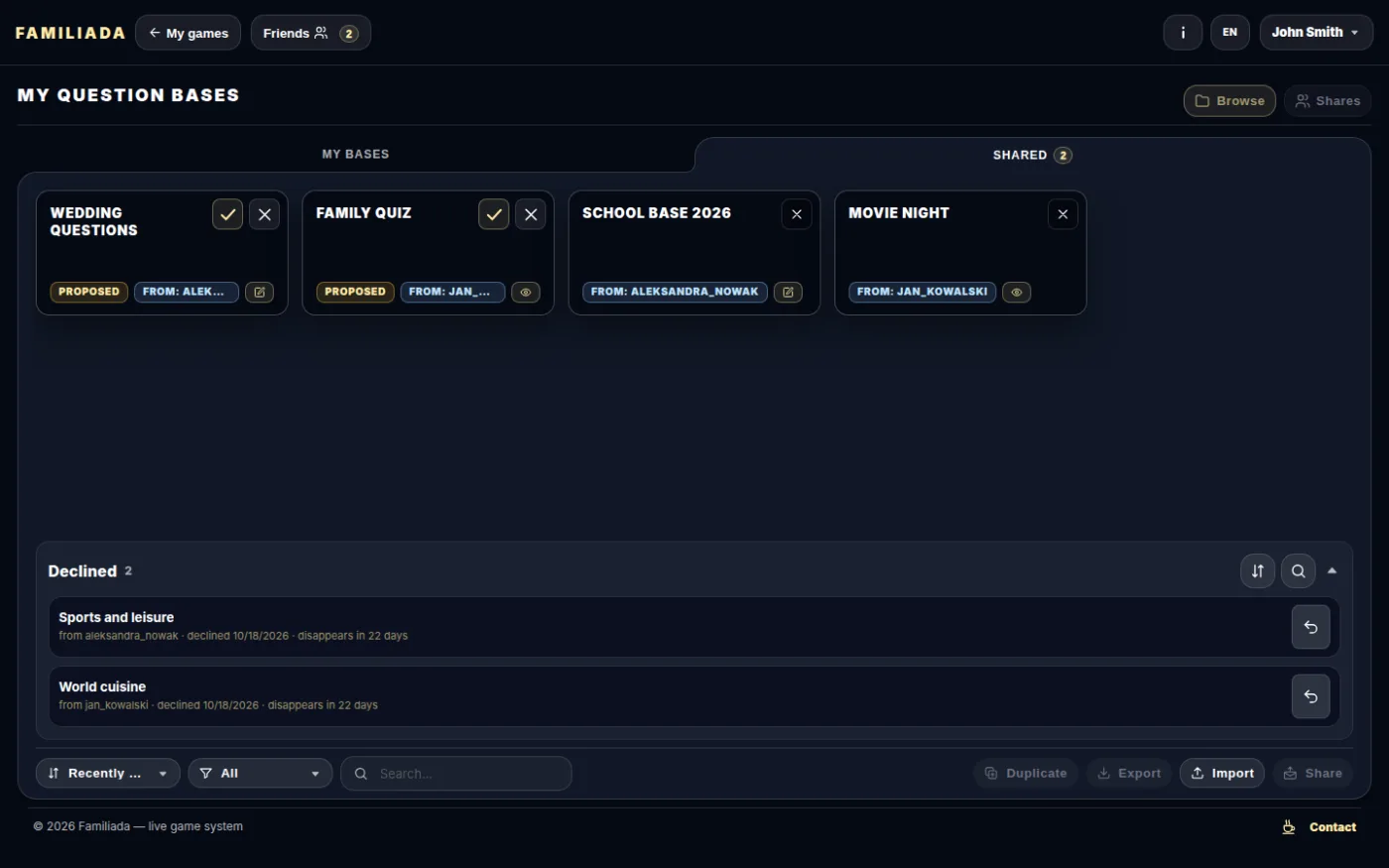Click the Familiada logo
The height and width of the screenshot is (868, 1389).
click(x=70, y=33)
